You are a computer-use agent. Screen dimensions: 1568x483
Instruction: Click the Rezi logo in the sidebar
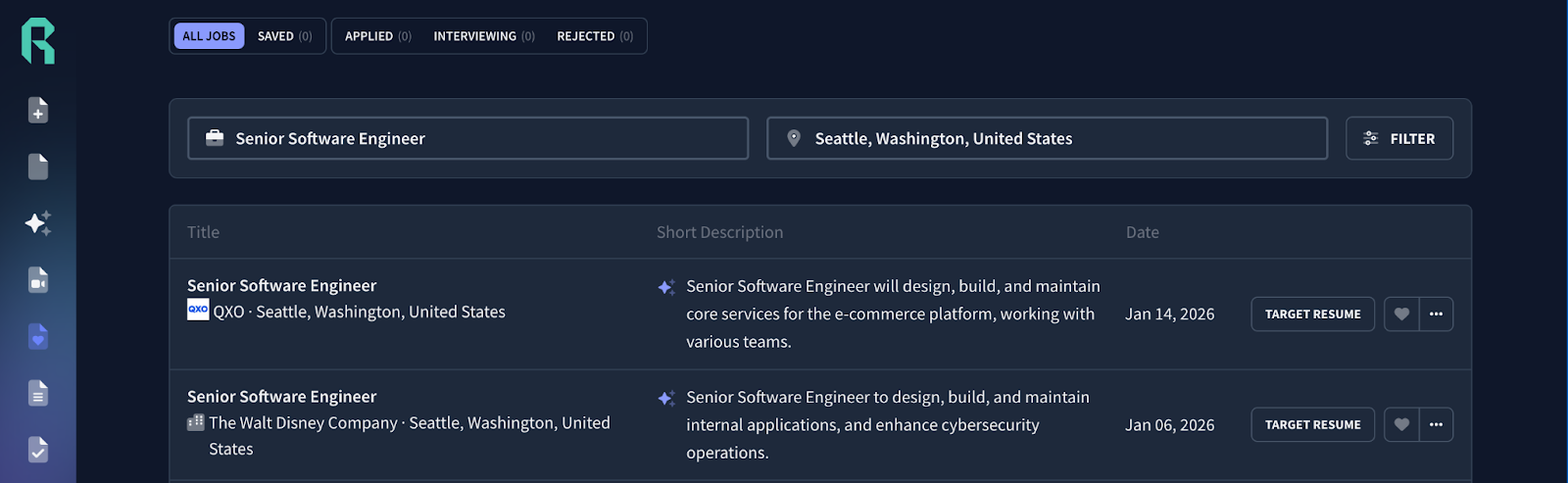(38, 40)
